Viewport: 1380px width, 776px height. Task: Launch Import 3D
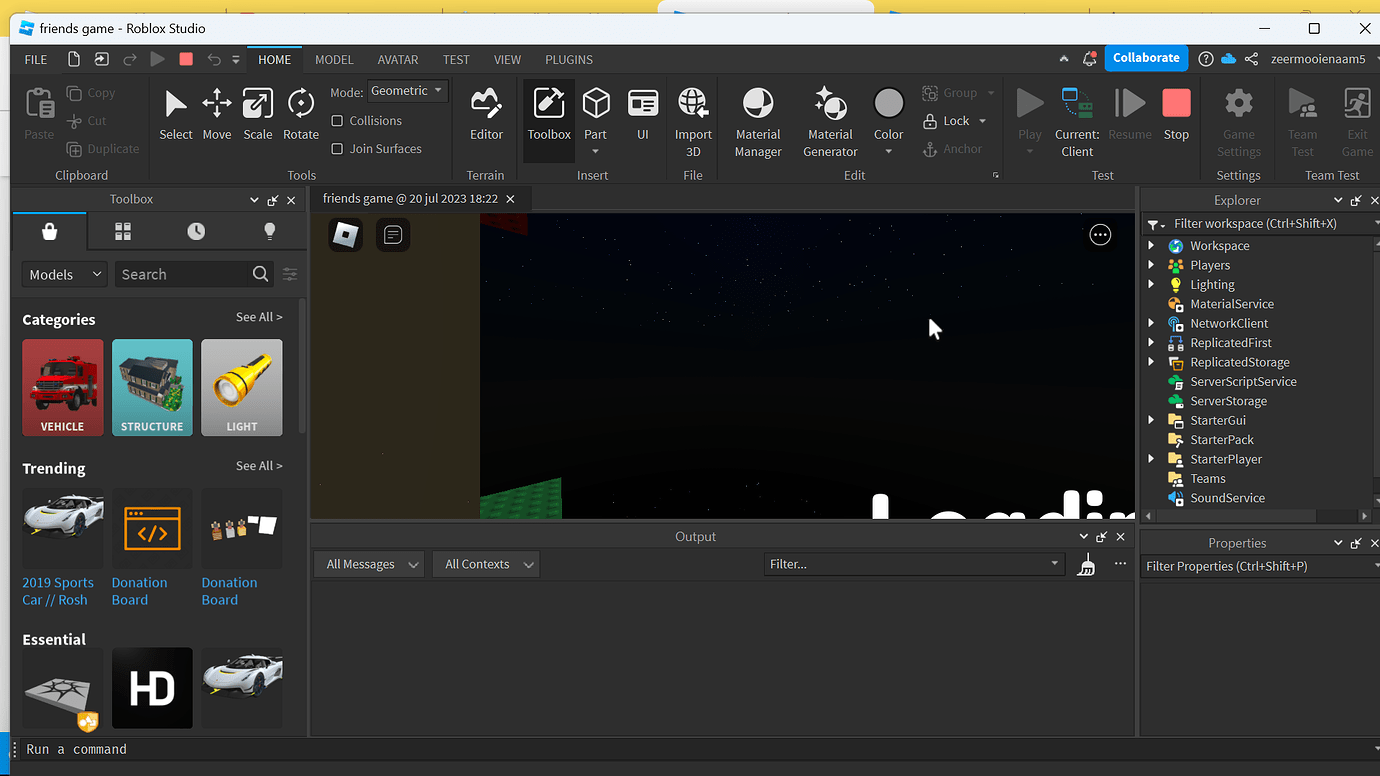coord(693,118)
